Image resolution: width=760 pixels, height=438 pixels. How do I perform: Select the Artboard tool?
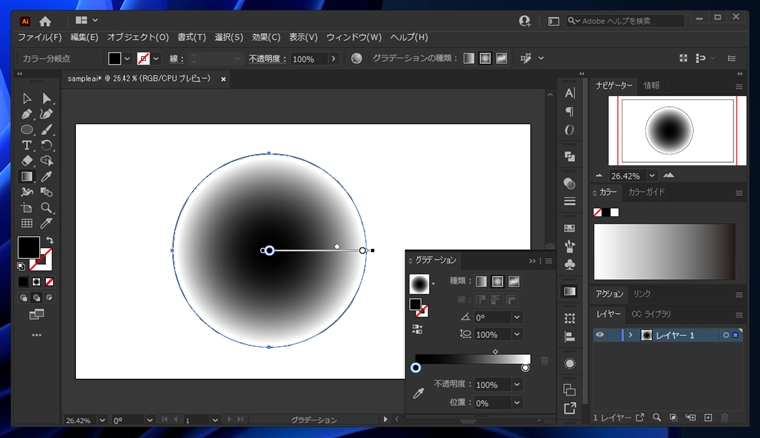[x=27, y=208]
